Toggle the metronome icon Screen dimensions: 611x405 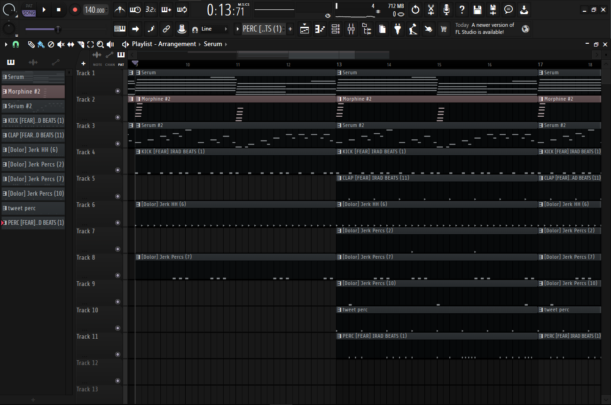(x=120, y=9)
